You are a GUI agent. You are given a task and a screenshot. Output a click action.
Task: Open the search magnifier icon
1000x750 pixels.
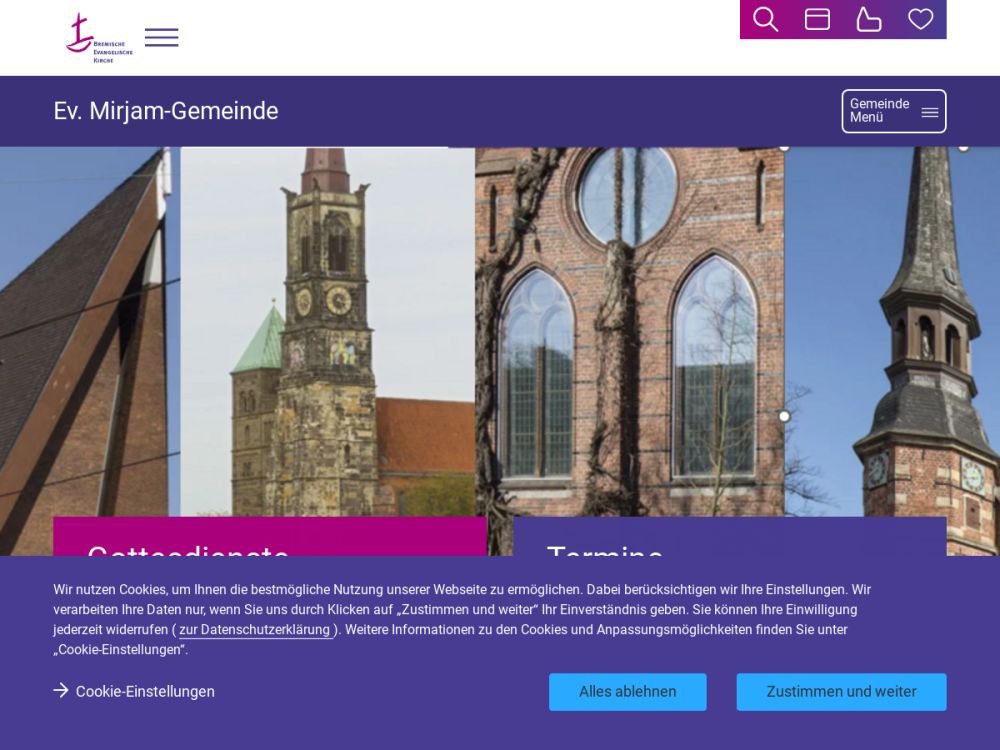tap(765, 19)
